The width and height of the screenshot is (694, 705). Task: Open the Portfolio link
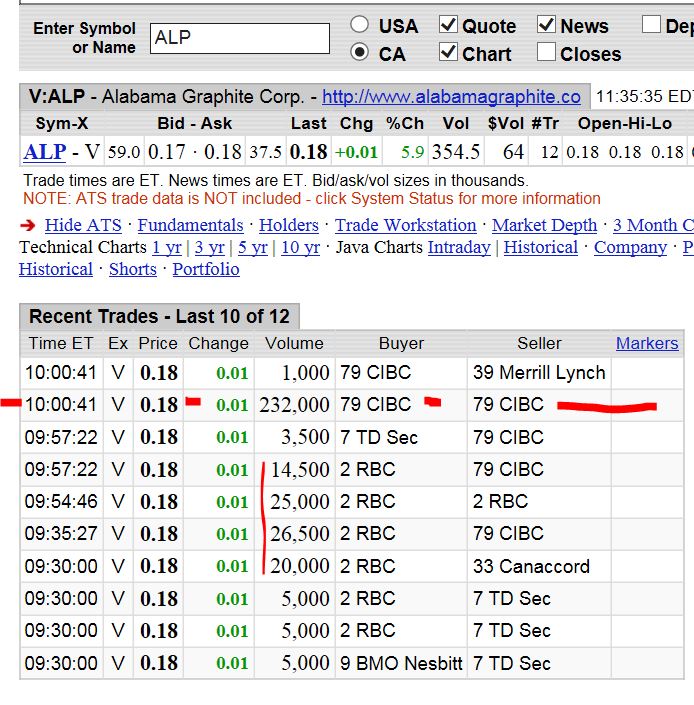click(206, 269)
